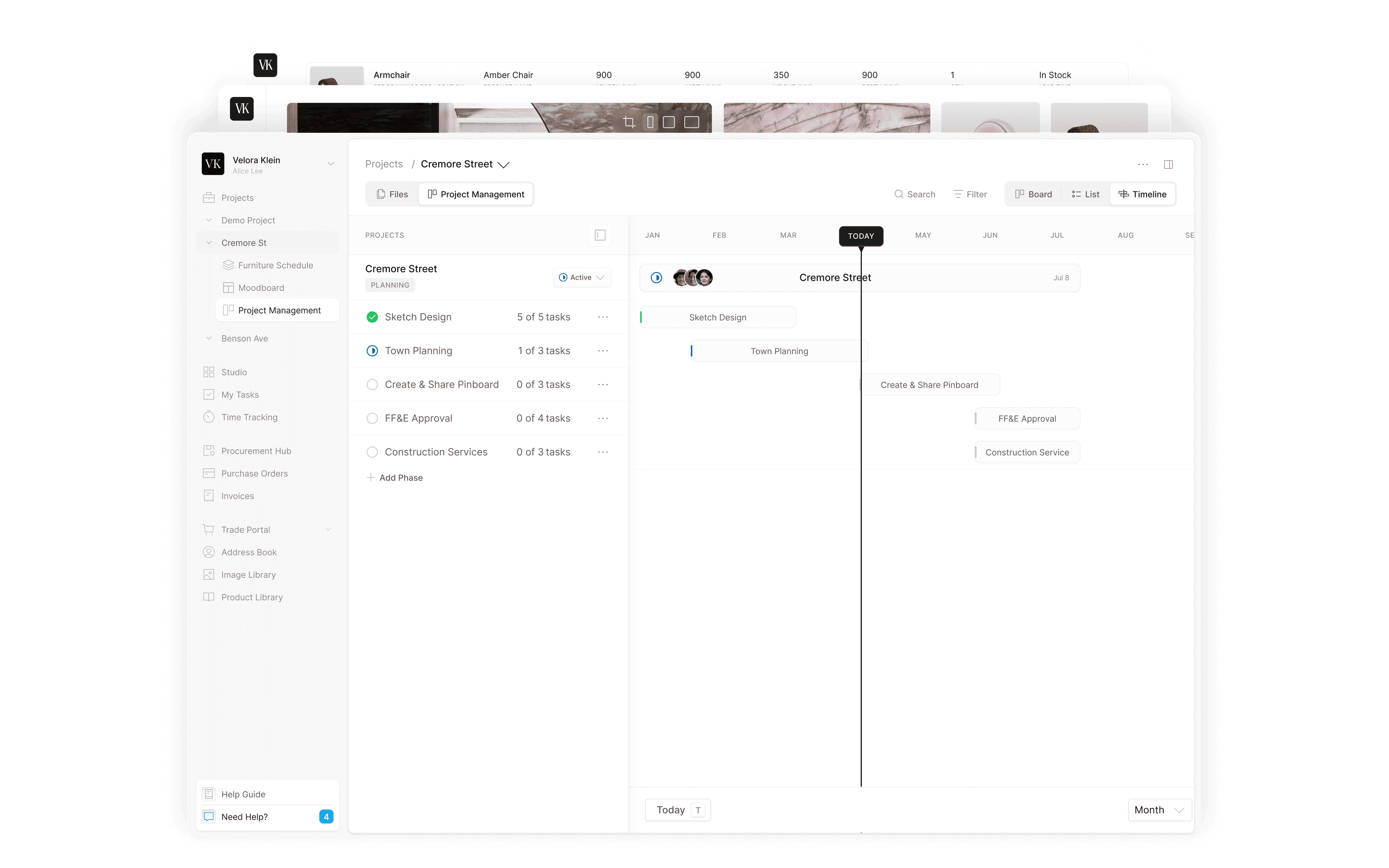
Task: Switch to Board view
Action: (x=1033, y=194)
